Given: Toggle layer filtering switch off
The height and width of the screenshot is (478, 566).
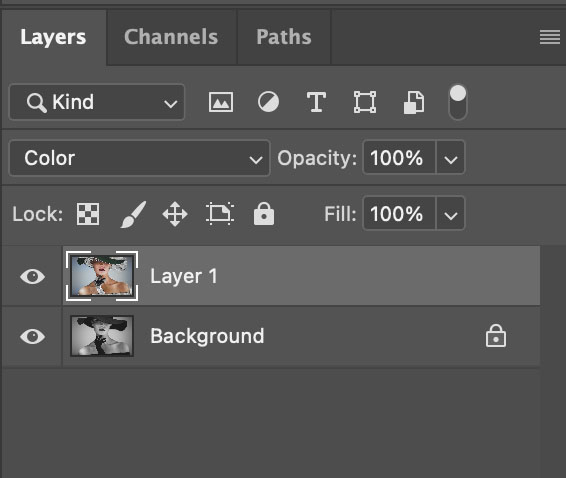Looking at the screenshot, I should (458, 103).
